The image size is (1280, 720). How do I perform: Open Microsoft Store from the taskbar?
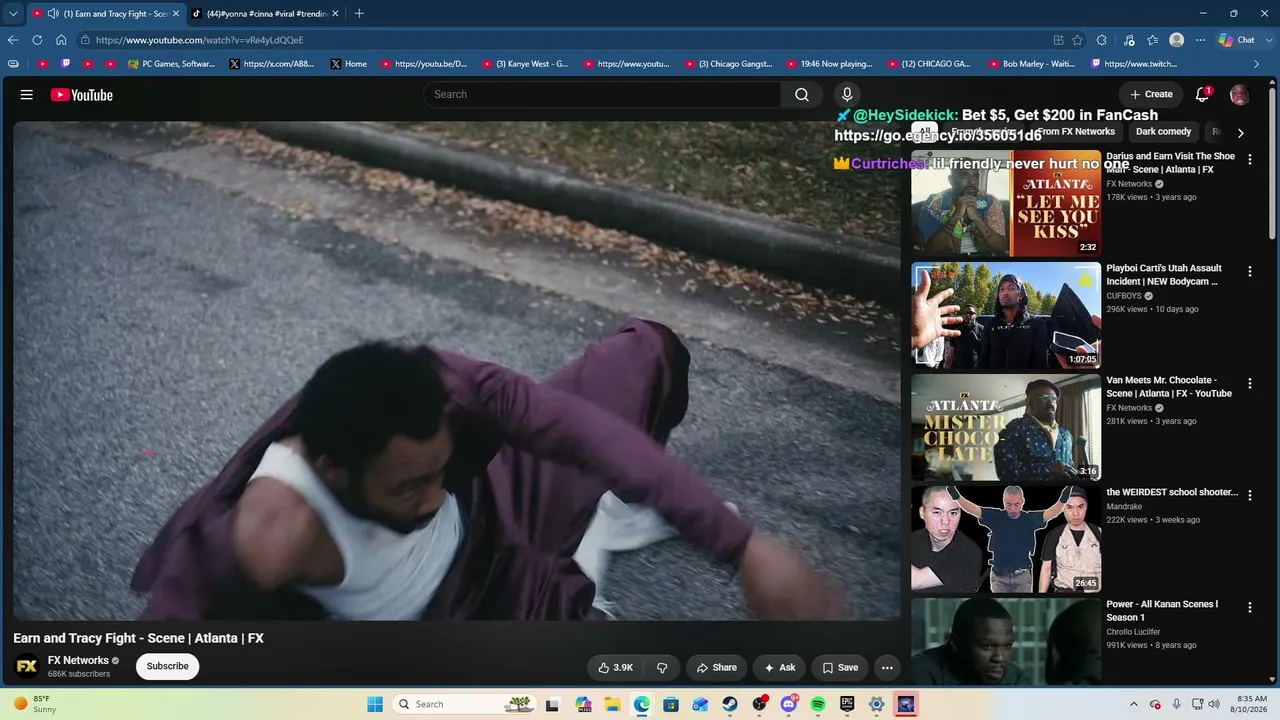(x=671, y=704)
